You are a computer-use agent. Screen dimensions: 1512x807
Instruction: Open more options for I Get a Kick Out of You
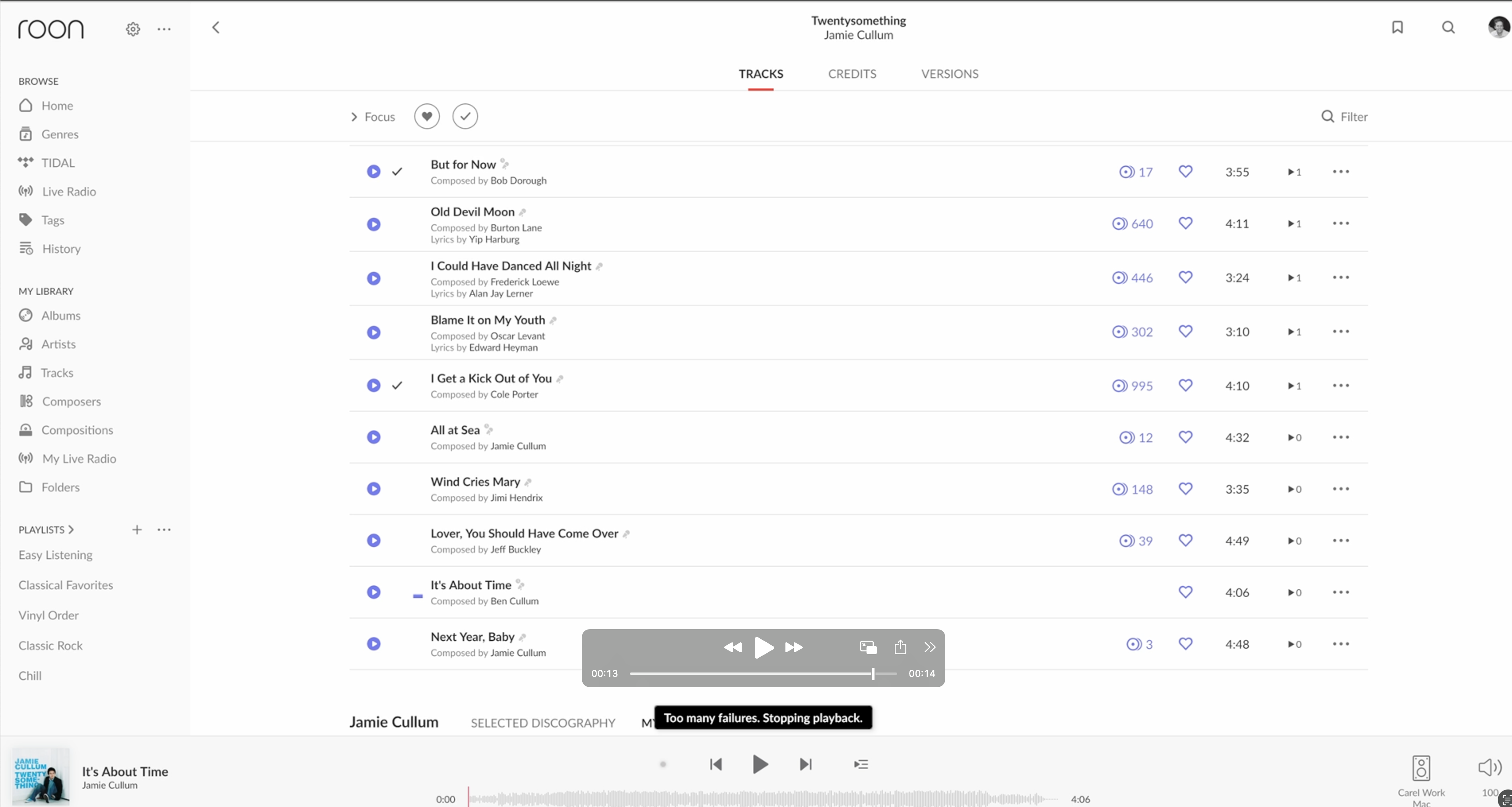pyautogui.click(x=1341, y=385)
